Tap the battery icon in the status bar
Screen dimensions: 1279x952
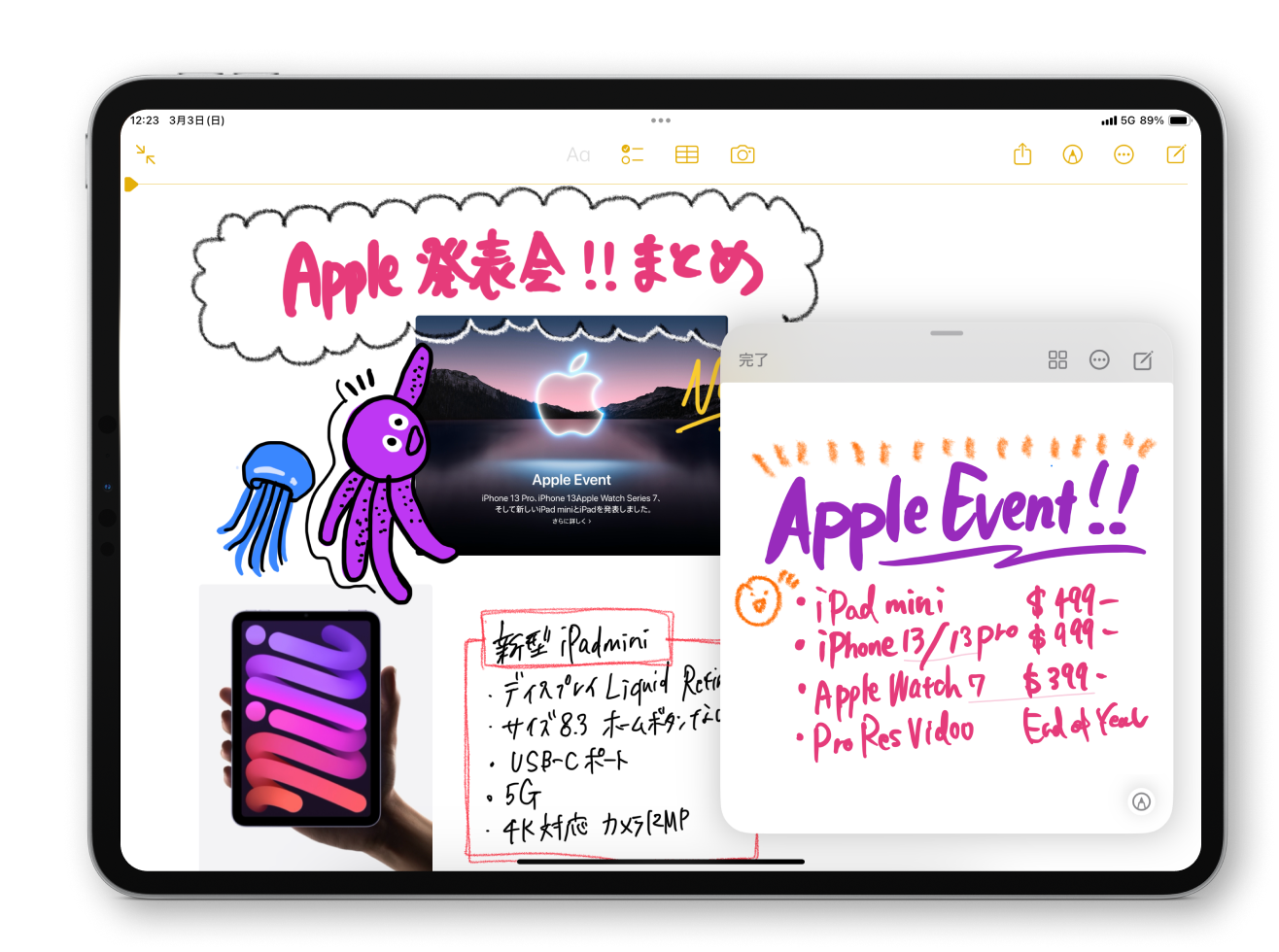click(x=1180, y=120)
